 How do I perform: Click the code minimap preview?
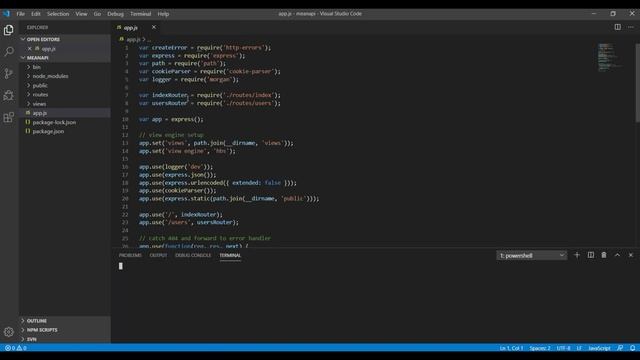(x=609, y=57)
